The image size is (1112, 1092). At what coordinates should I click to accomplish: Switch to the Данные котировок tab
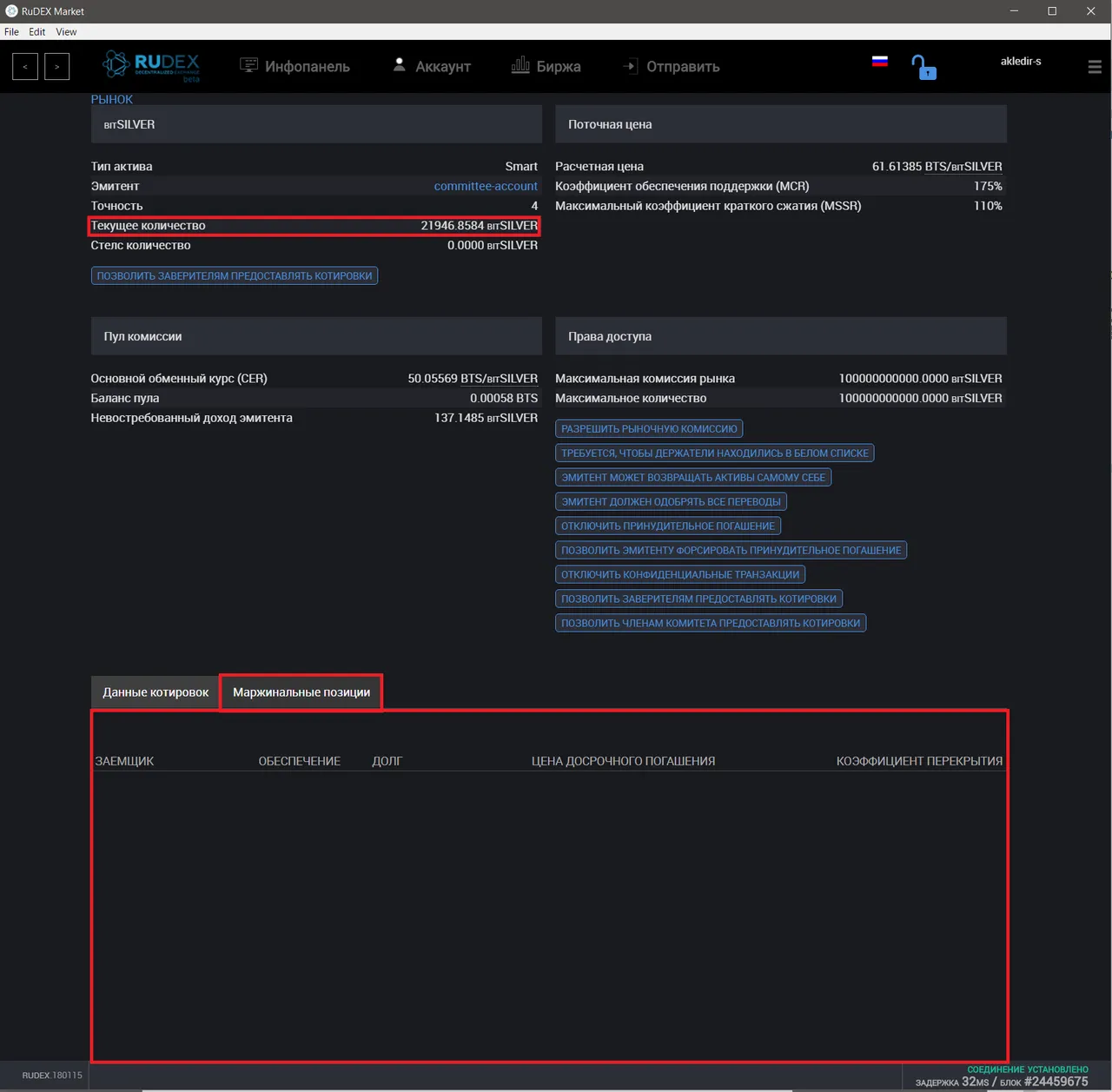(156, 692)
